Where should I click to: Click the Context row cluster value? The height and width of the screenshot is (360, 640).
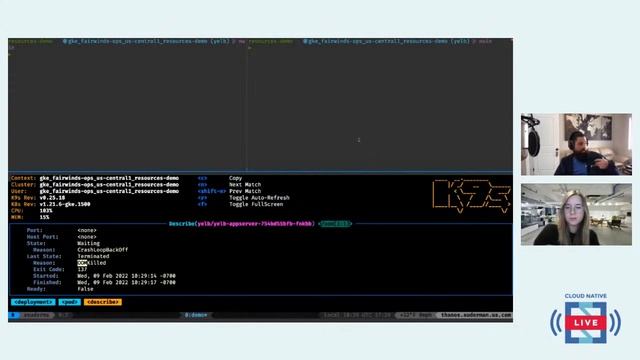[109, 178]
